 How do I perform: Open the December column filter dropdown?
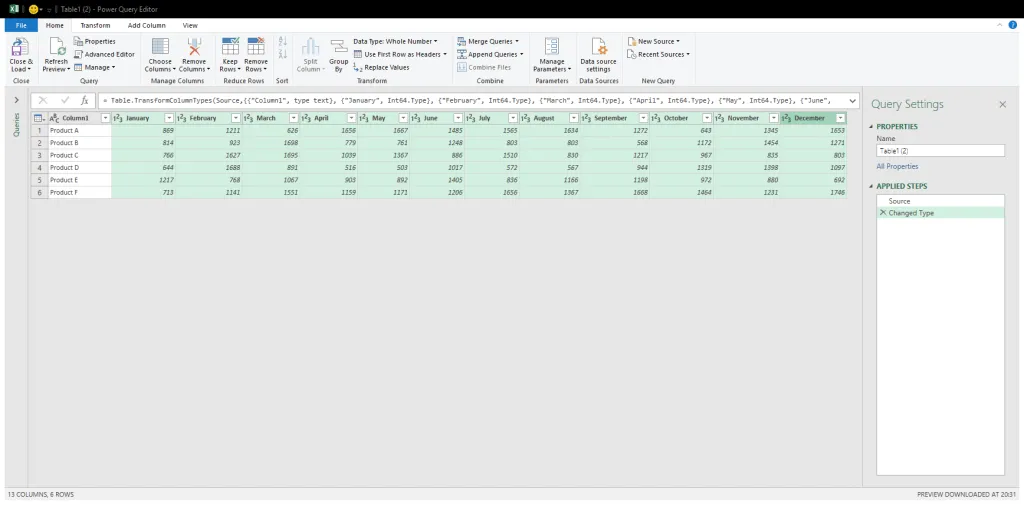tap(840, 118)
